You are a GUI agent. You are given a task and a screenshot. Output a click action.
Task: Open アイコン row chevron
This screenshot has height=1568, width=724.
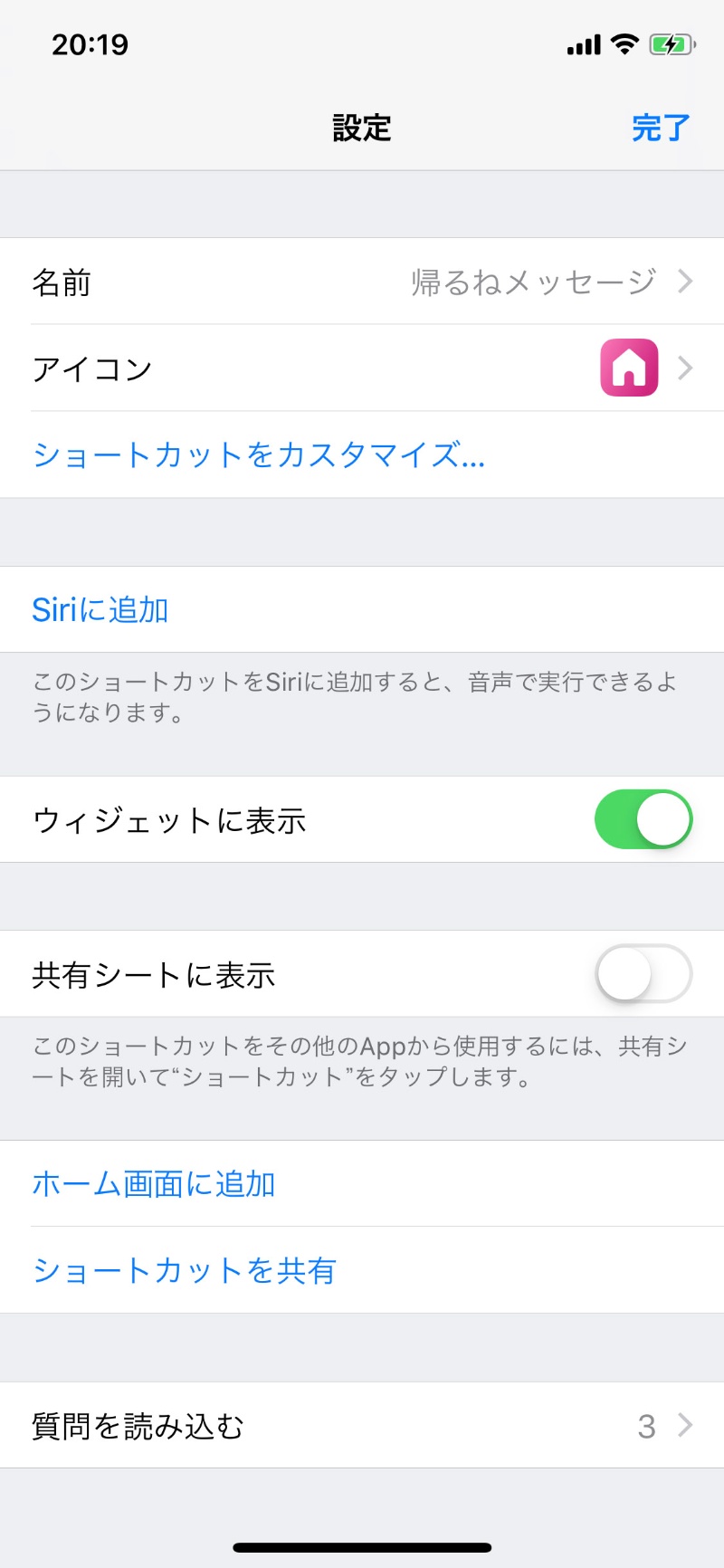[685, 368]
